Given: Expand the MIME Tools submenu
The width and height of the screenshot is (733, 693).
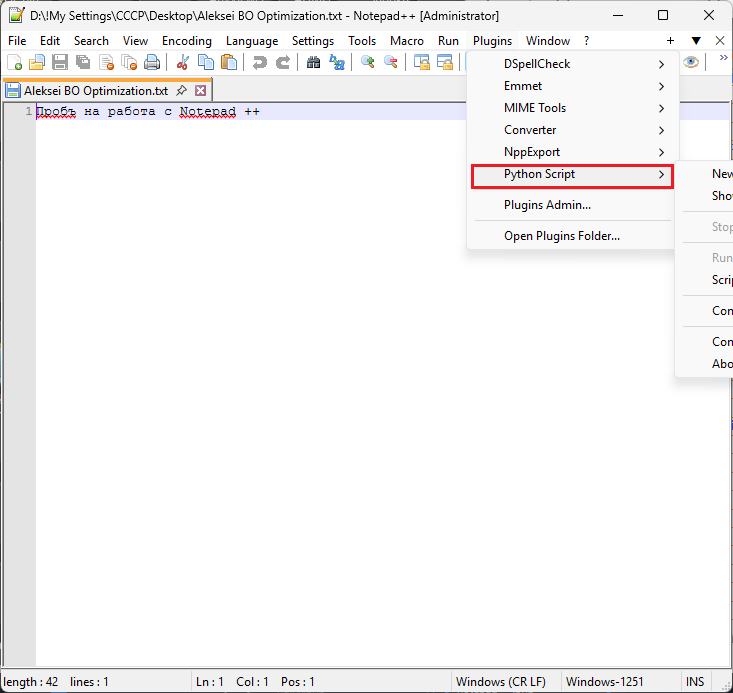Looking at the screenshot, I should pos(572,108).
